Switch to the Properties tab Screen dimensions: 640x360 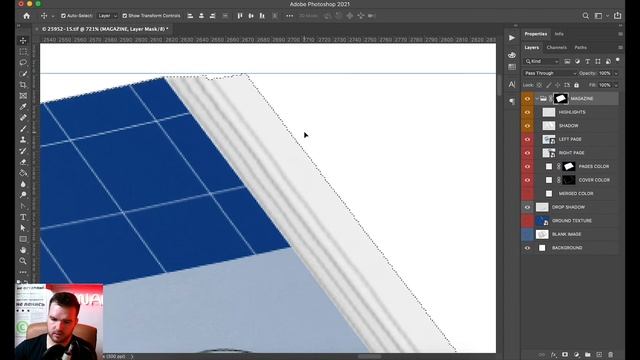pyautogui.click(x=536, y=34)
